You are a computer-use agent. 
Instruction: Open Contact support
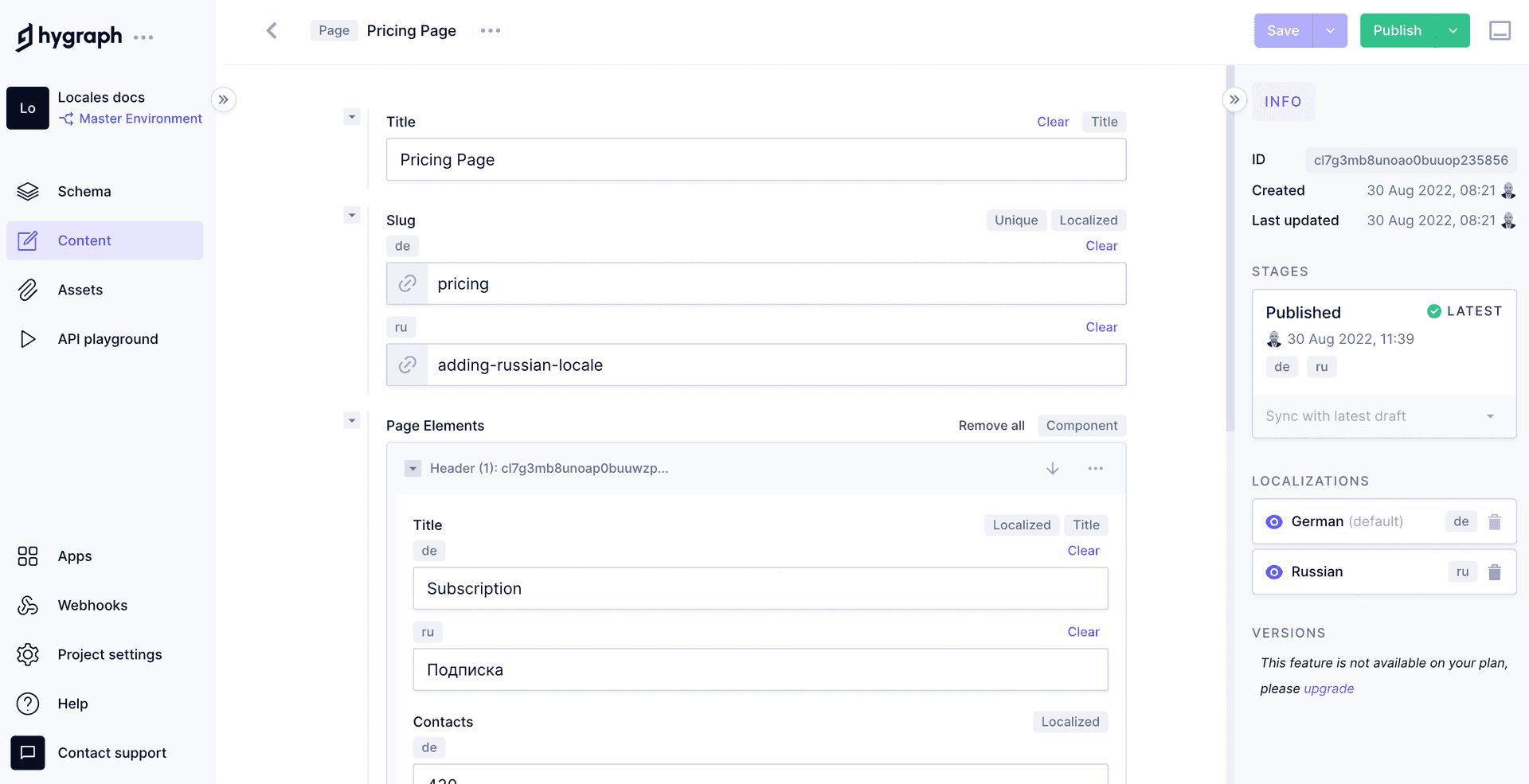105,753
